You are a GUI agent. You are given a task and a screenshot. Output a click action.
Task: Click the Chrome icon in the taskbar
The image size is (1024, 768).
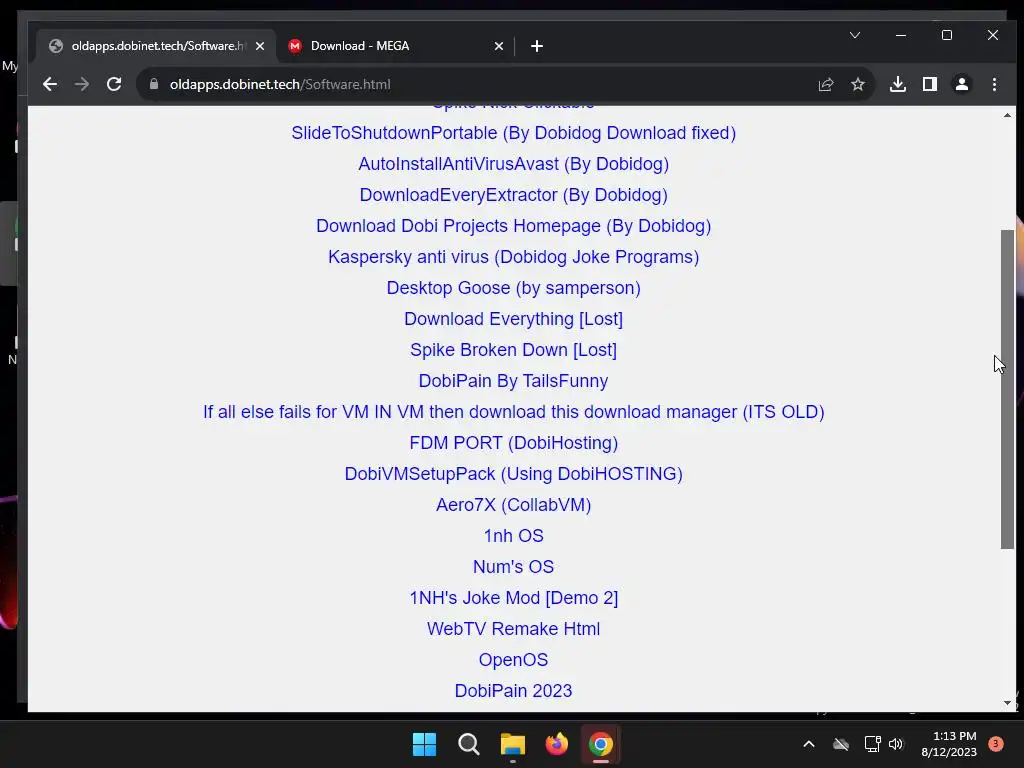(601, 744)
